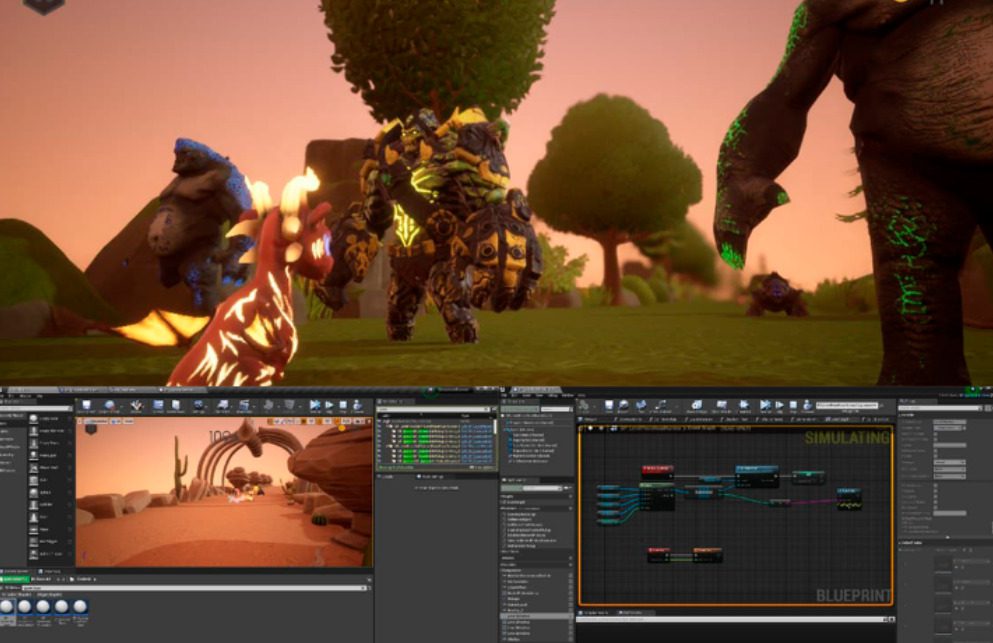Stop the simulation in the level editor toolbar
The height and width of the screenshot is (643, 993).
click(x=343, y=405)
